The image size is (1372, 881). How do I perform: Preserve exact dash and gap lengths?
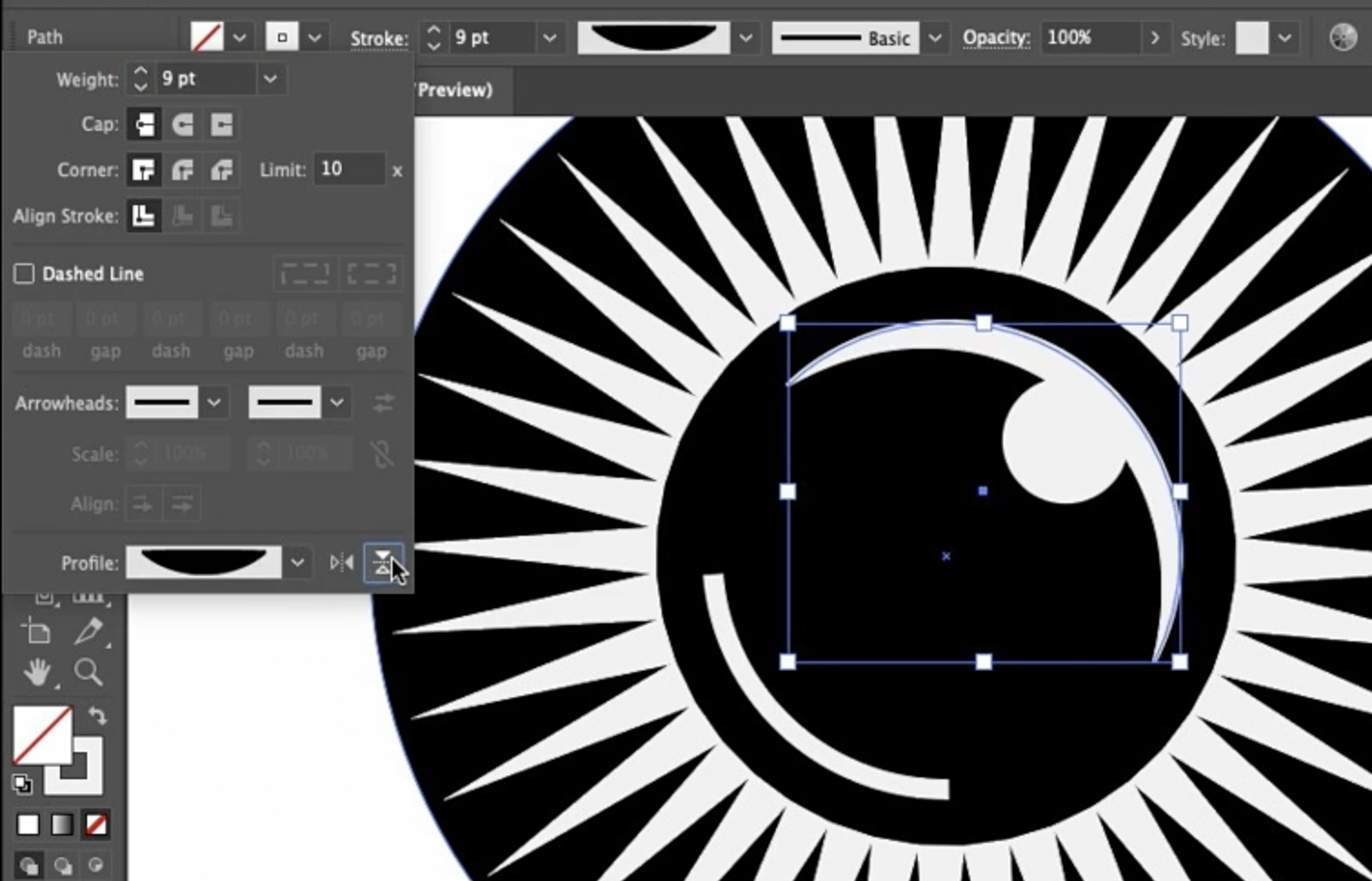tap(304, 273)
